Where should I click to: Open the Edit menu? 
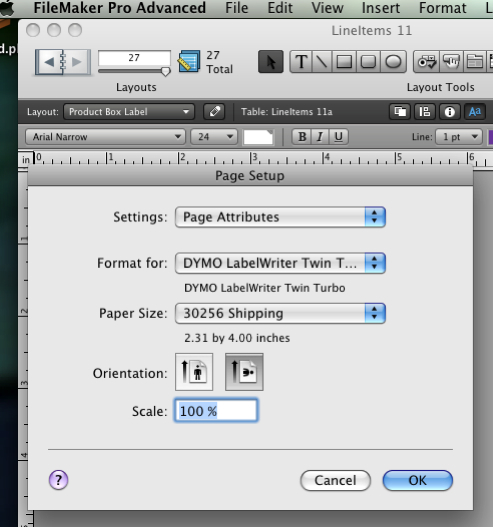(x=280, y=7)
